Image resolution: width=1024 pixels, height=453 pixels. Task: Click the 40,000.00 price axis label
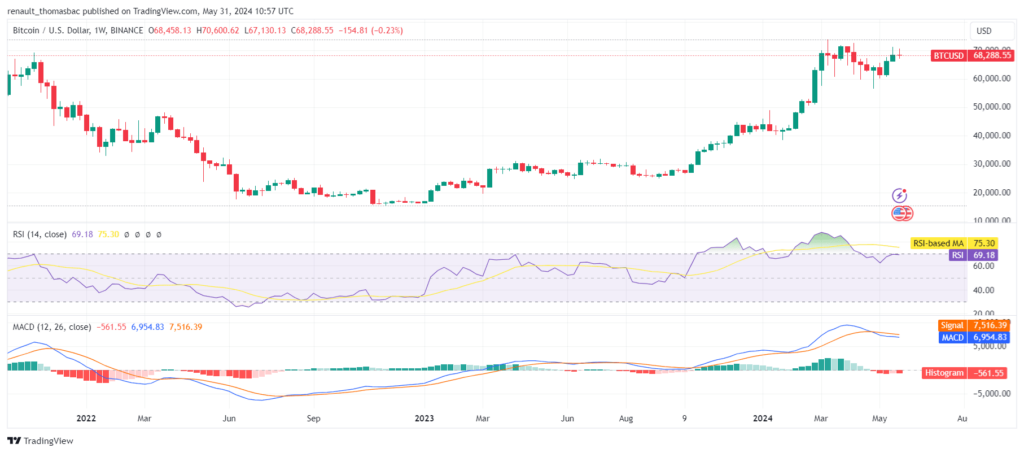[992, 136]
